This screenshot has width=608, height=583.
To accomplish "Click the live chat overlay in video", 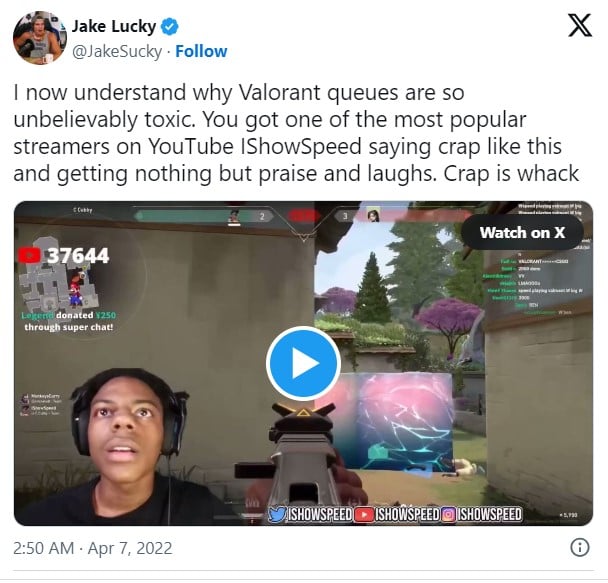I will [539, 287].
